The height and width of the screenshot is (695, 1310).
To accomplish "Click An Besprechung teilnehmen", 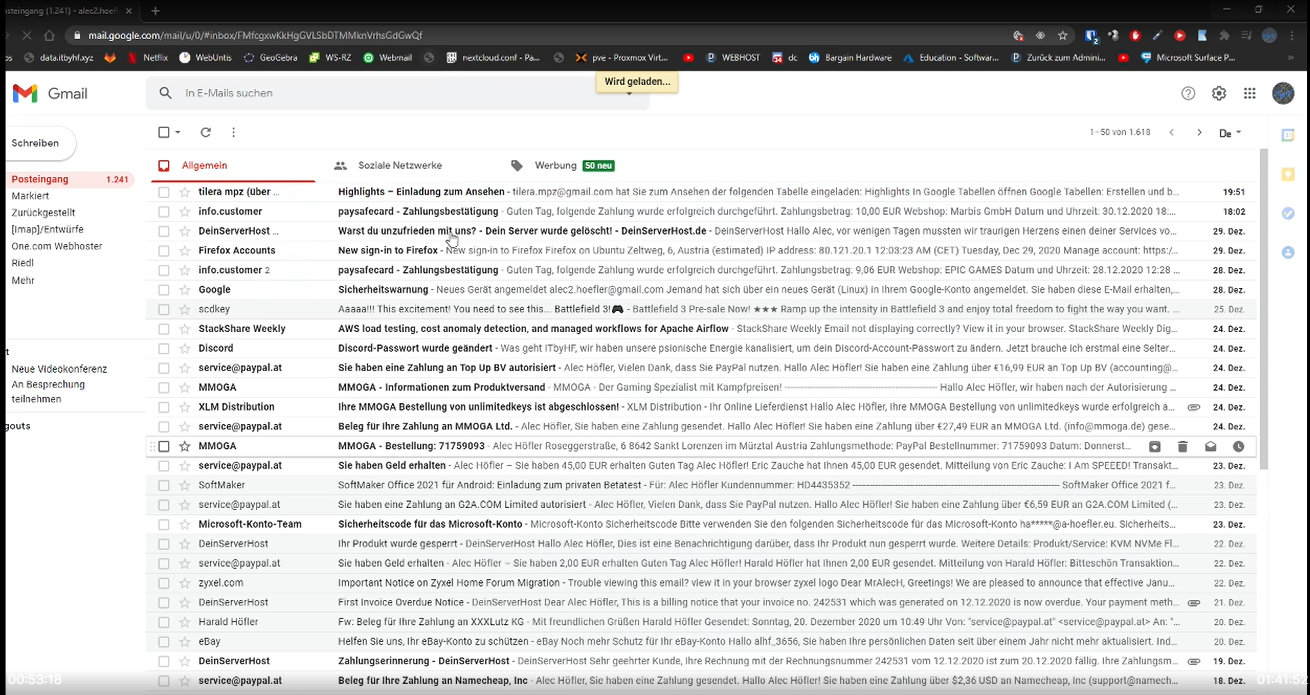I will tap(48, 391).
